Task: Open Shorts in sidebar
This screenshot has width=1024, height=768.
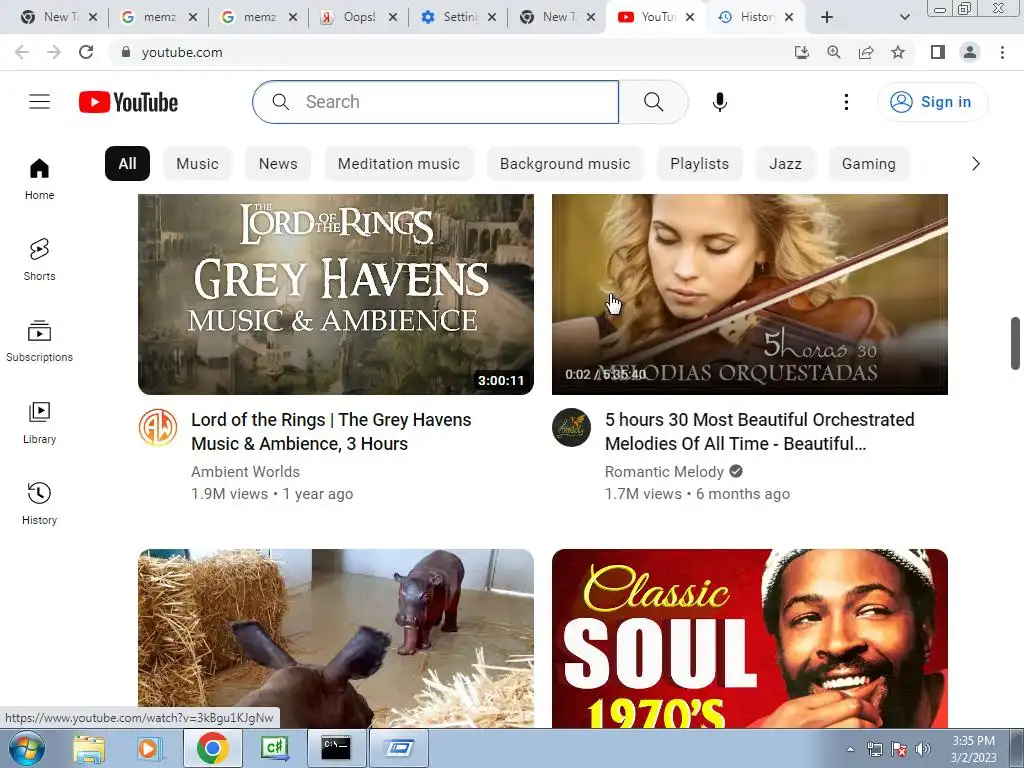Action: pyautogui.click(x=39, y=260)
